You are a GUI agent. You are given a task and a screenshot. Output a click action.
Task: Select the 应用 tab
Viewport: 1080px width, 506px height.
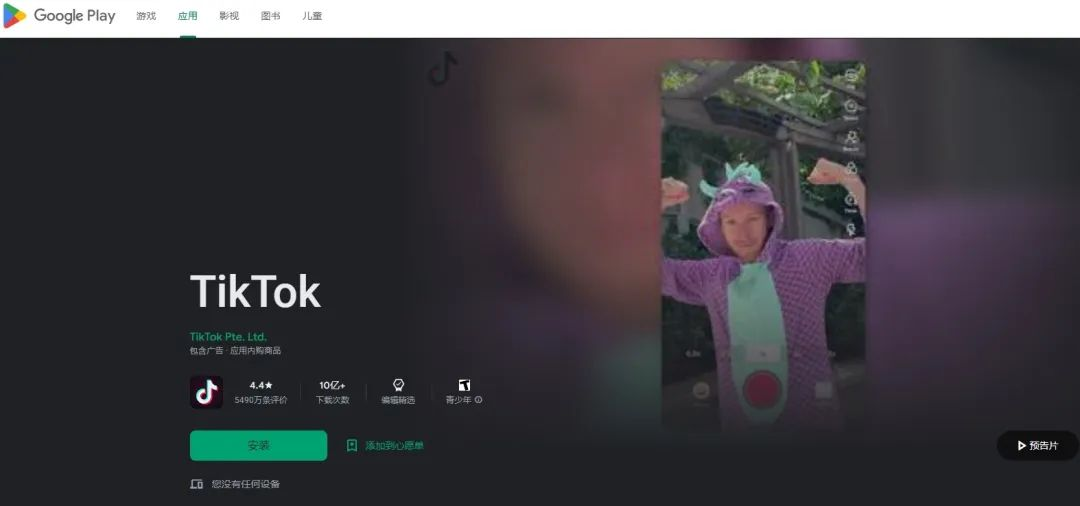coord(187,16)
